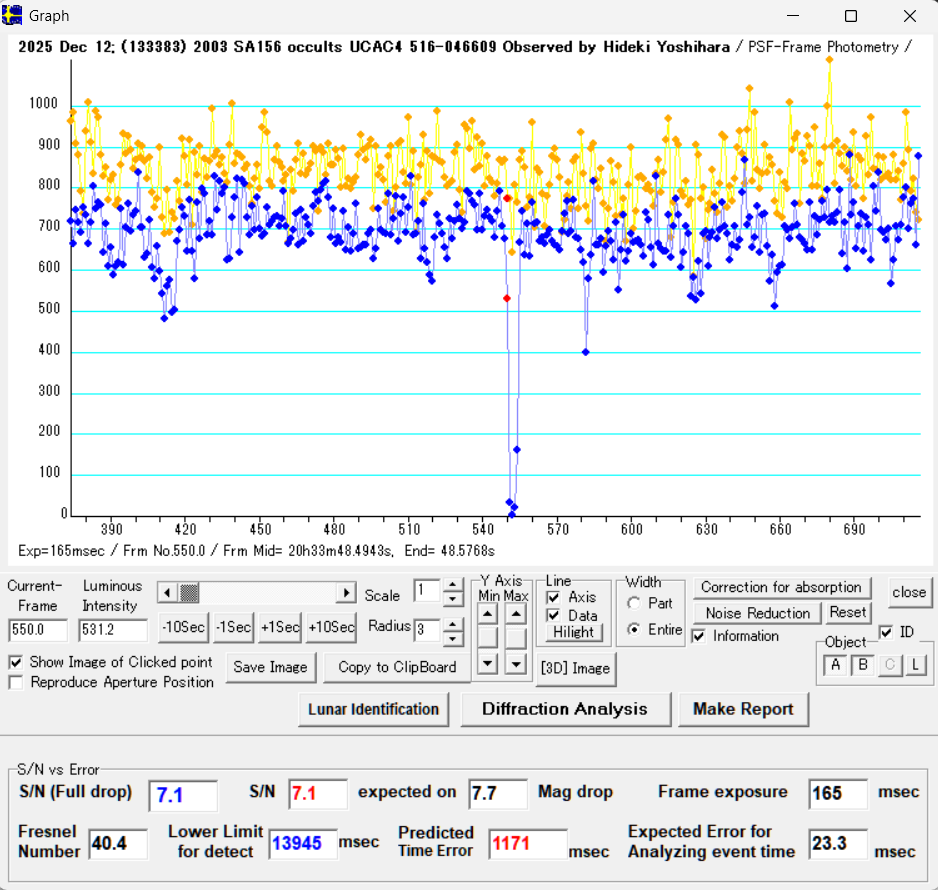
Task: Click the scrollbar right arrow
Action: point(346,593)
